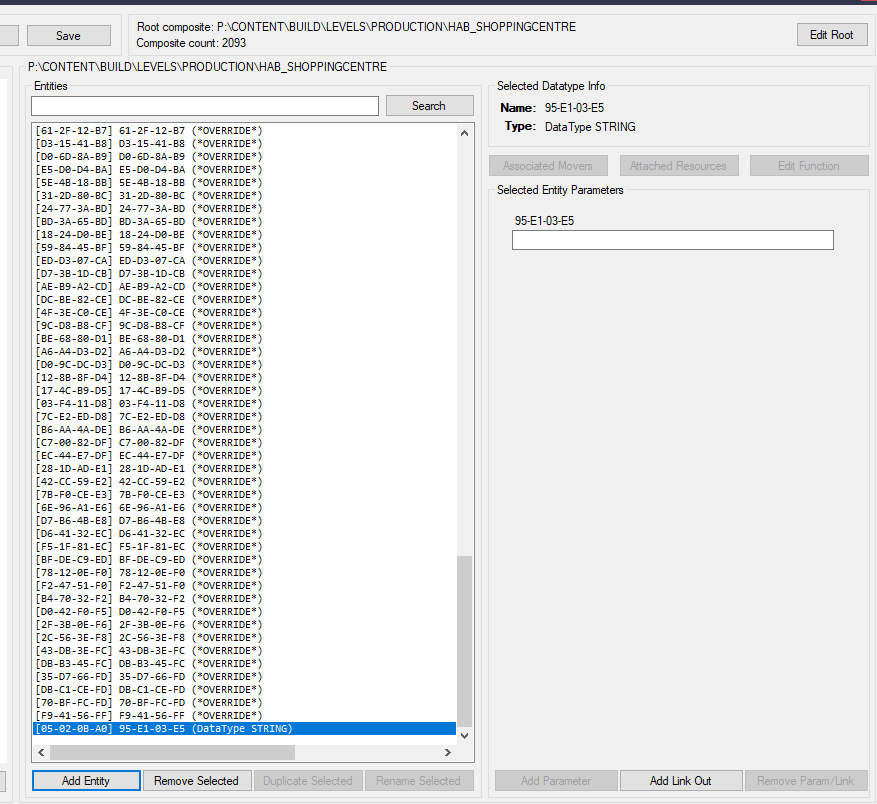Click Remove Param/Link
This screenshot has width=877, height=804.
(x=805, y=780)
